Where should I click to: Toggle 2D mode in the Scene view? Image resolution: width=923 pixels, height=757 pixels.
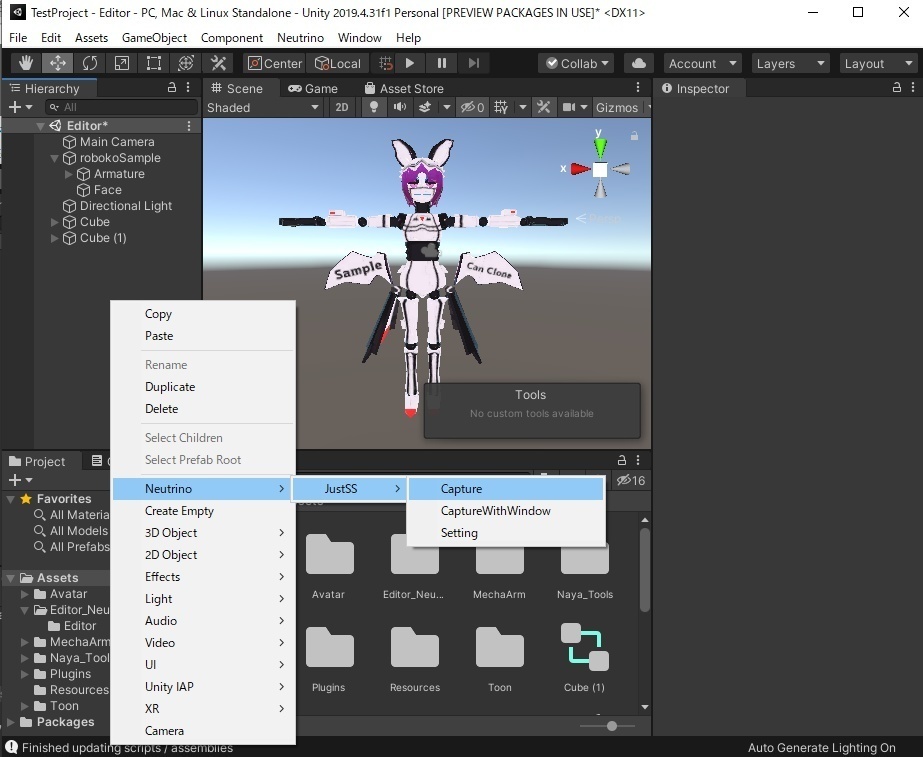coord(342,107)
